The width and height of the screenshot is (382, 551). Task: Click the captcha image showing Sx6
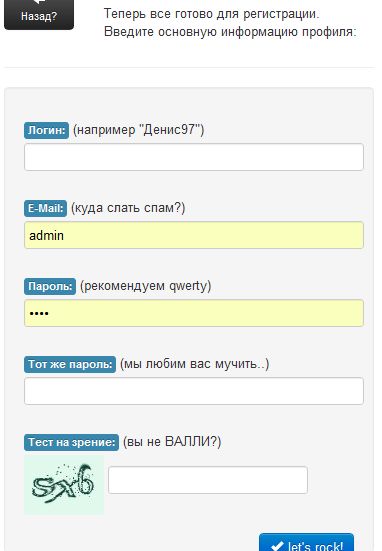click(64, 485)
